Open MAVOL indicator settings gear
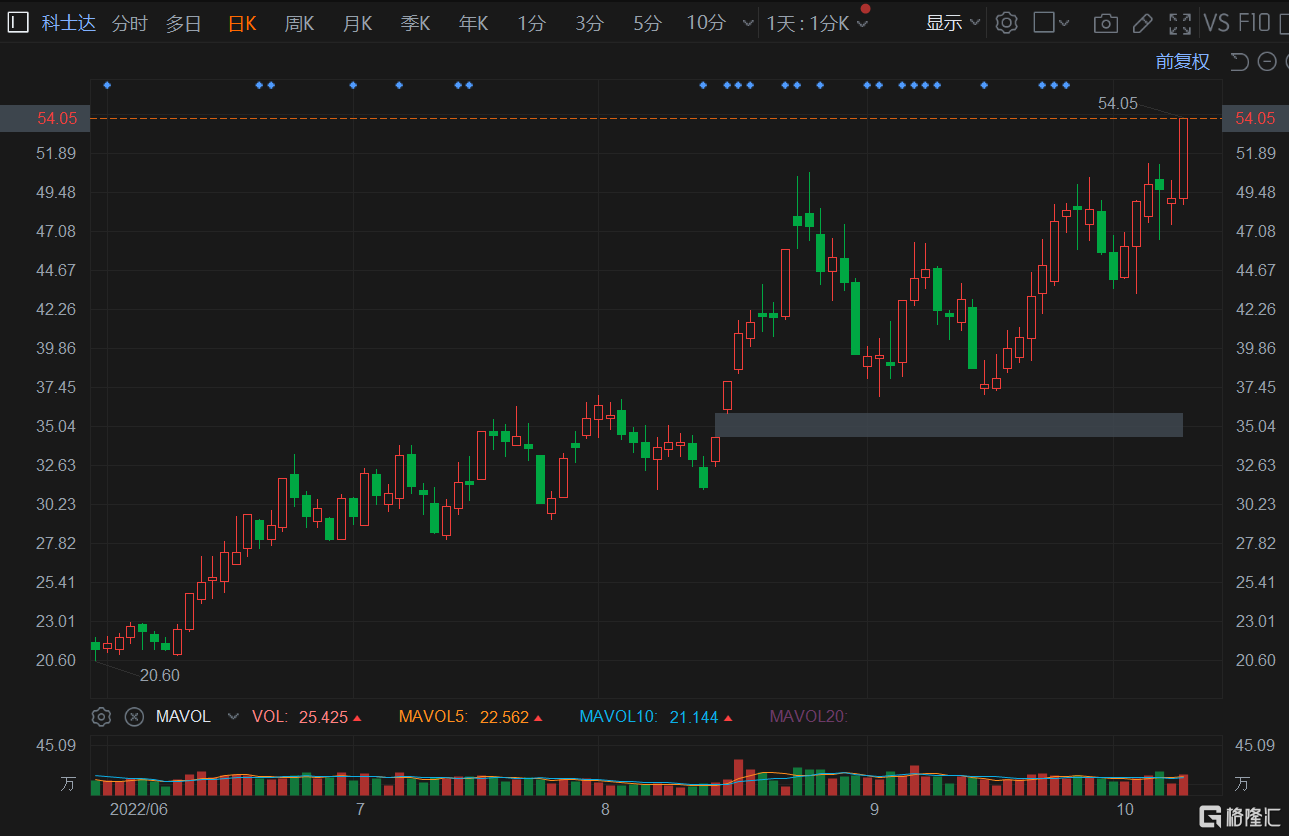Image resolution: width=1289 pixels, height=836 pixels. [x=101, y=716]
